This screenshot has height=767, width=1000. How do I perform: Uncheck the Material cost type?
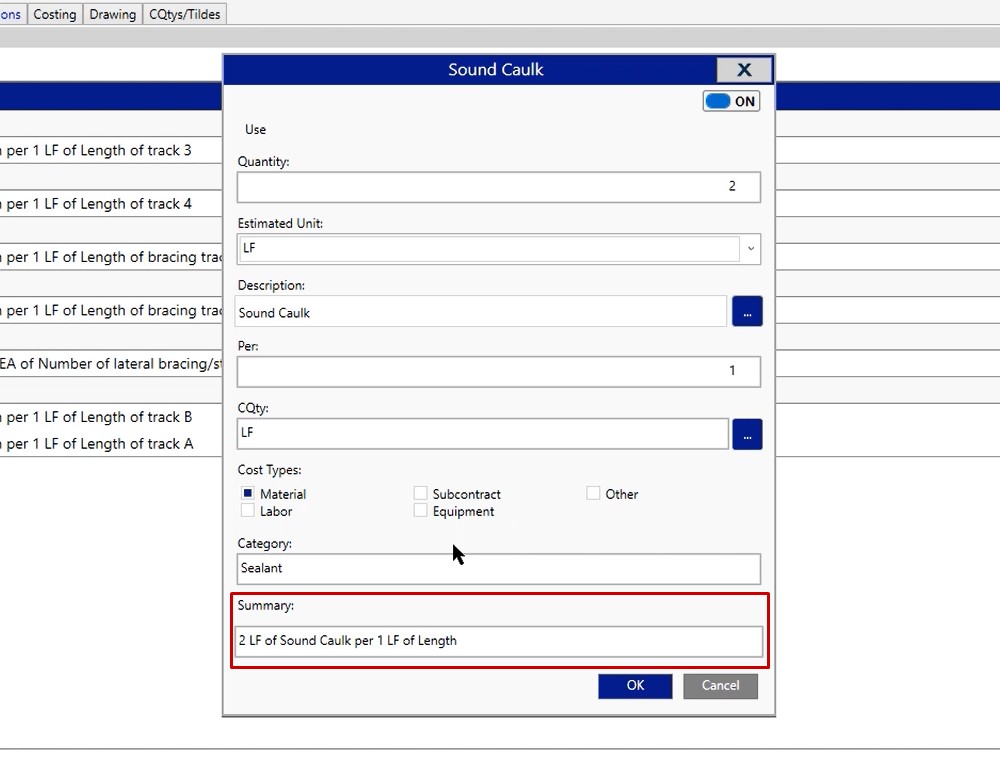point(248,493)
